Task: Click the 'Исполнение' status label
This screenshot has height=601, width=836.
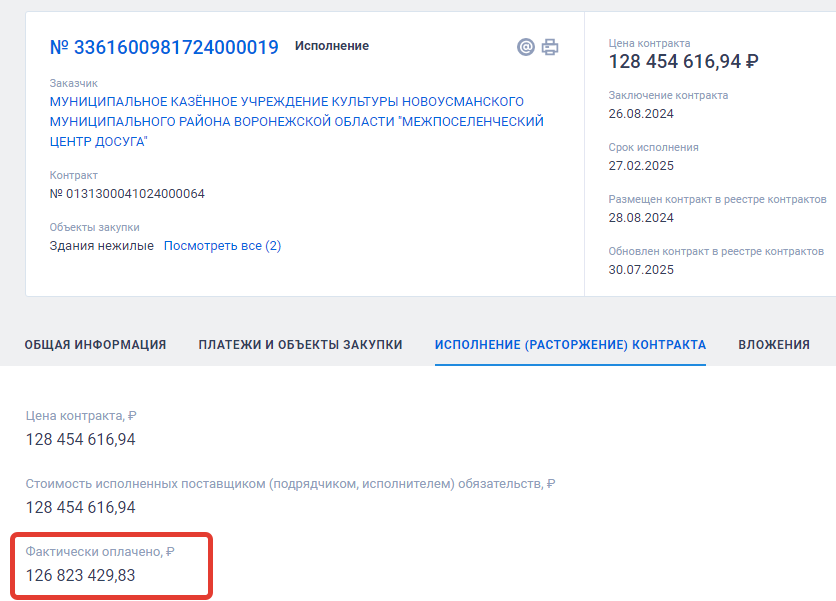Action: click(331, 46)
